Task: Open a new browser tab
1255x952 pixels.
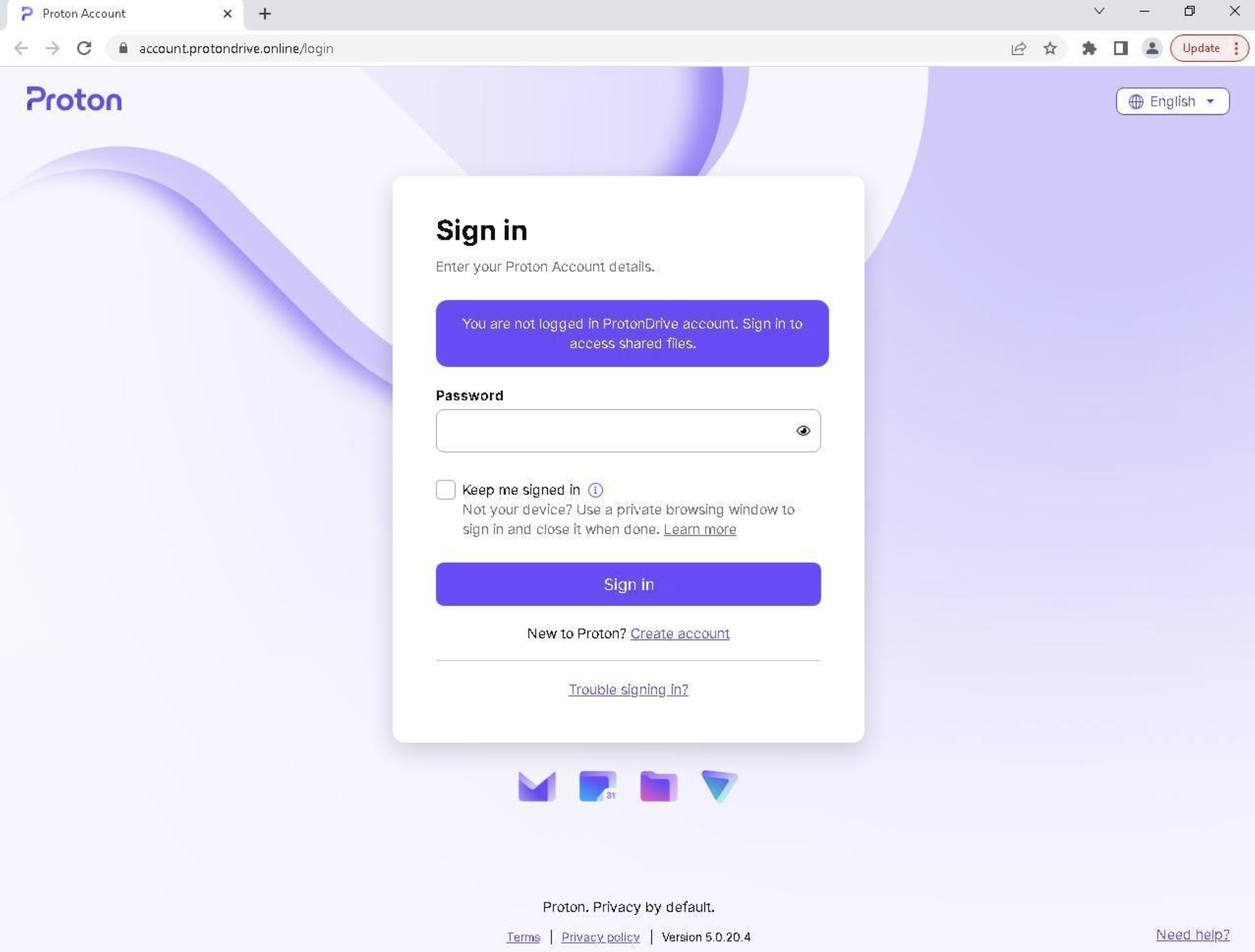Action: (264, 13)
